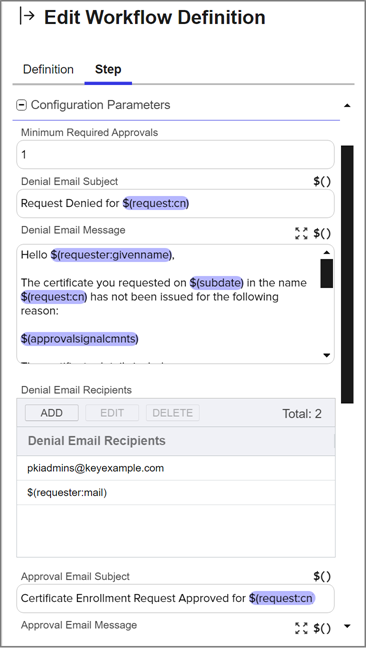Select the pkiadmins@keyexample.com recipient row
The width and height of the screenshot is (366, 648).
176,468
